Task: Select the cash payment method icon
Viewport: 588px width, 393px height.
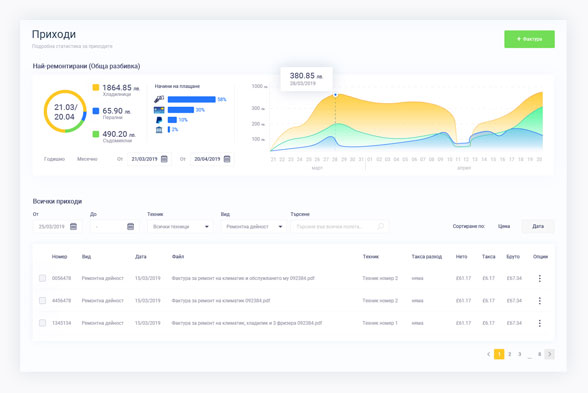Action: (x=159, y=99)
